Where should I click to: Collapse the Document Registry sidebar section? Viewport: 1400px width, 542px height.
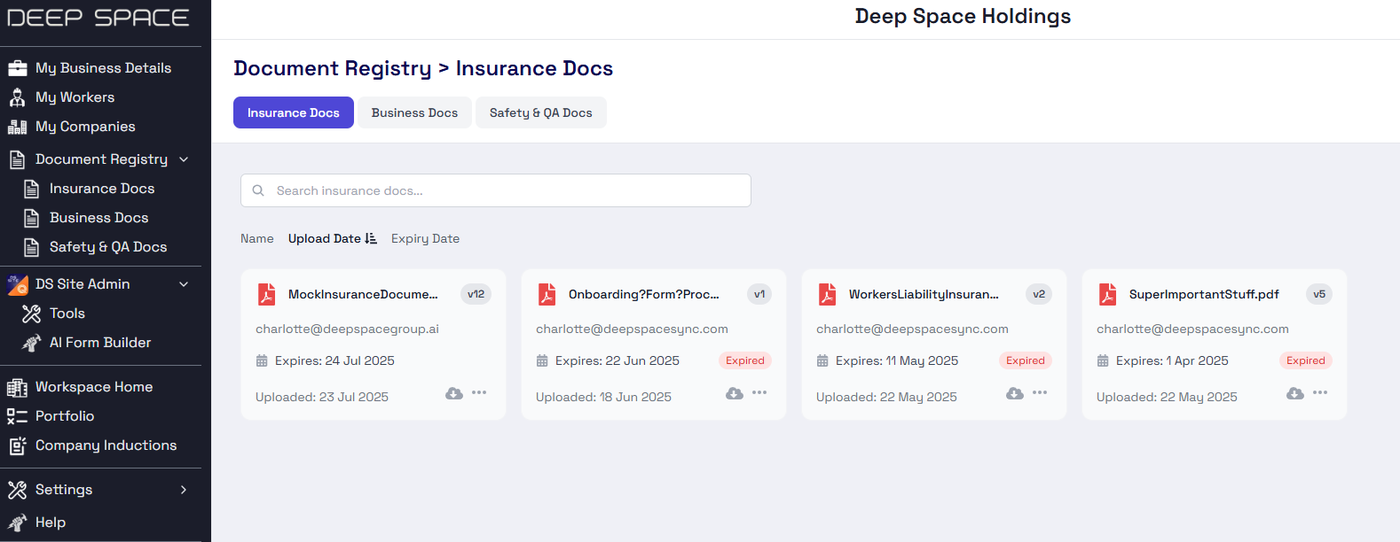183,160
